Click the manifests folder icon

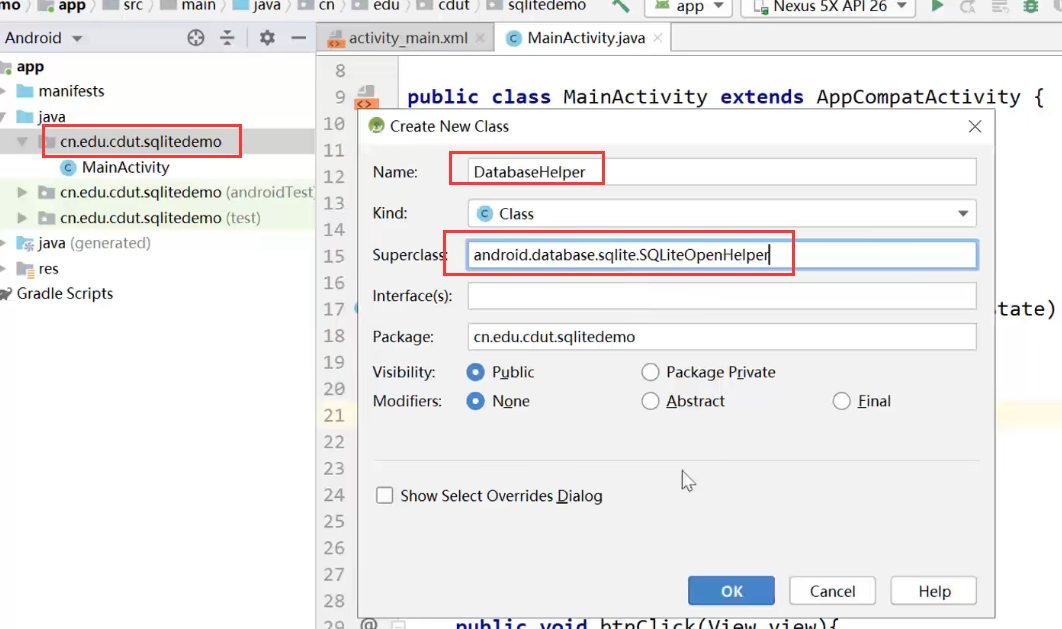coord(25,91)
